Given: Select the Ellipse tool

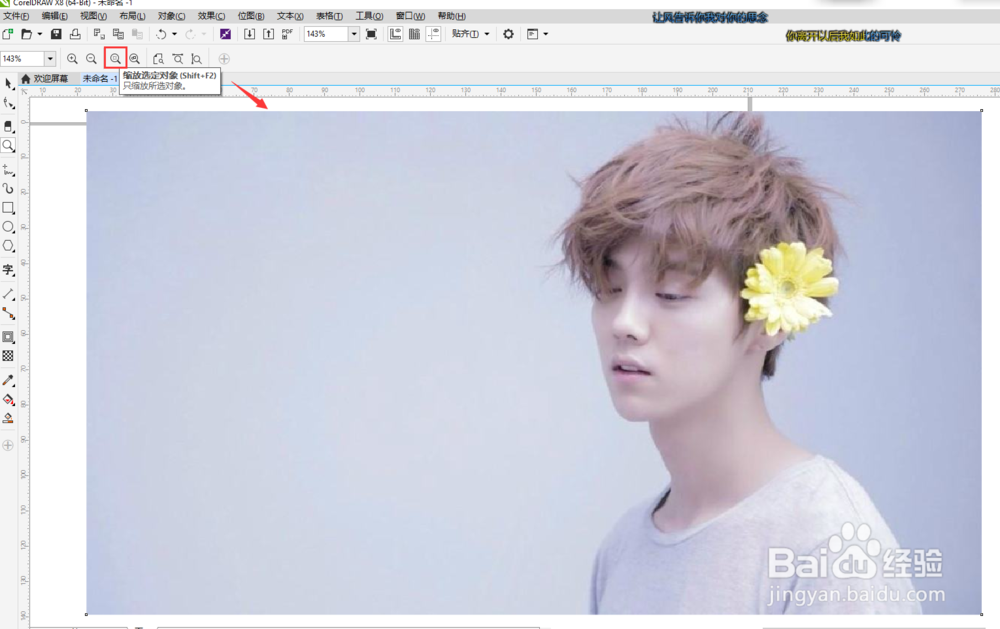Looking at the screenshot, I should [8, 227].
